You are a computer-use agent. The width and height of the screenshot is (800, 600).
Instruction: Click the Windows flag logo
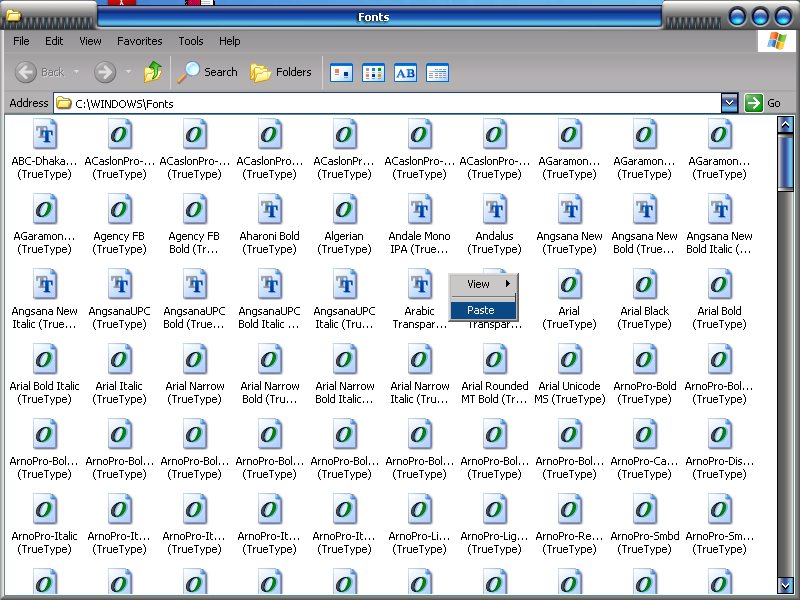coord(776,40)
